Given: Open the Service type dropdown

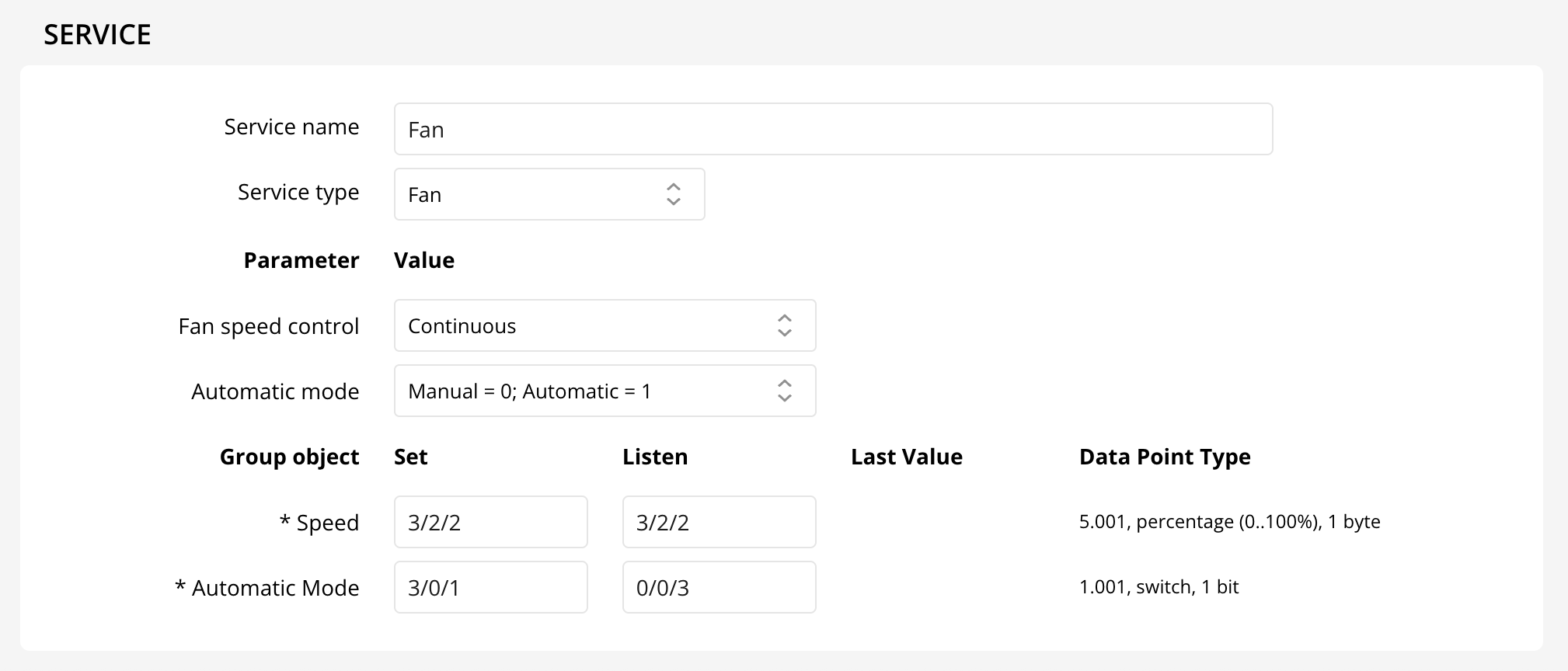Looking at the screenshot, I should tap(549, 194).
